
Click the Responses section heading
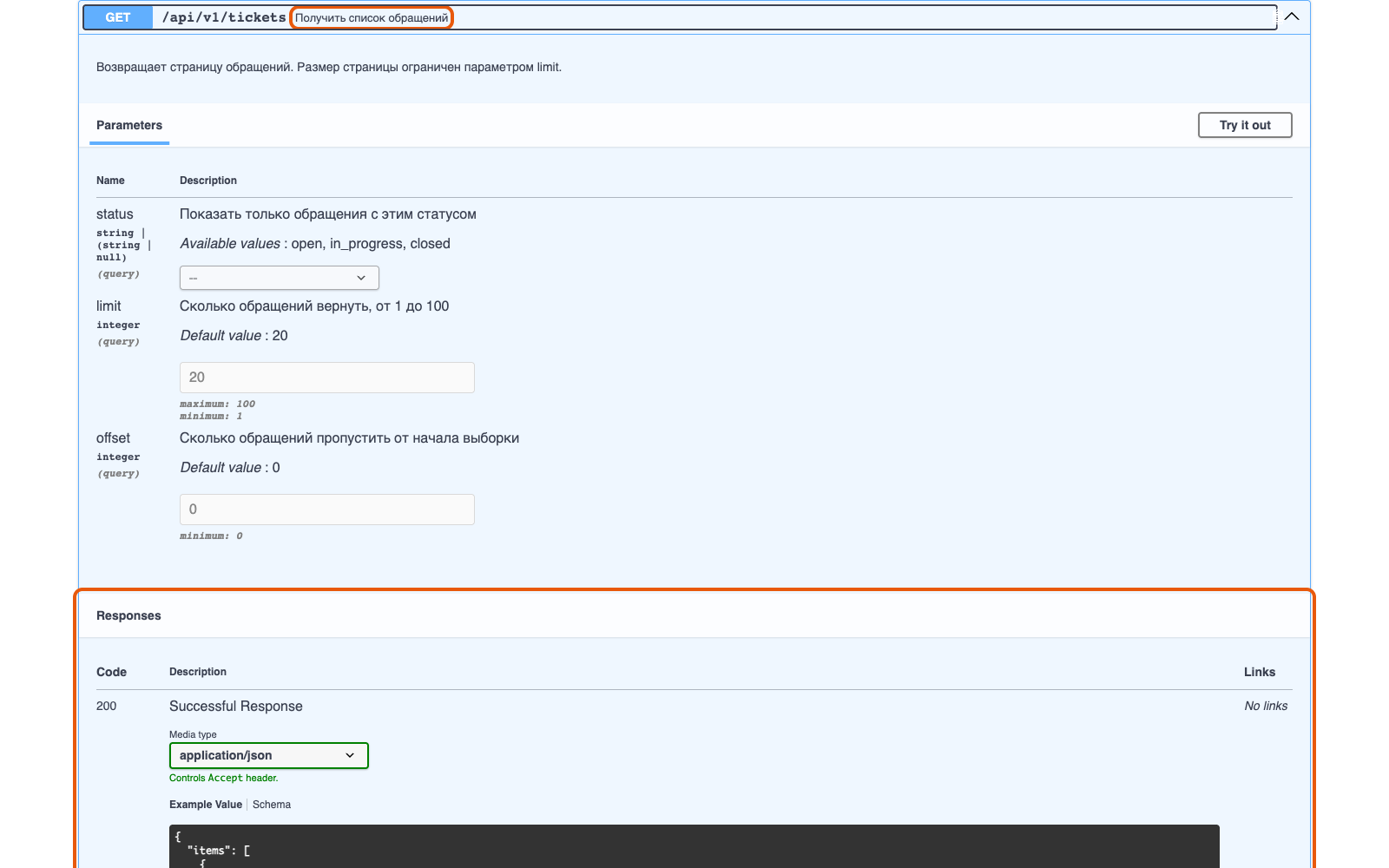(x=128, y=615)
